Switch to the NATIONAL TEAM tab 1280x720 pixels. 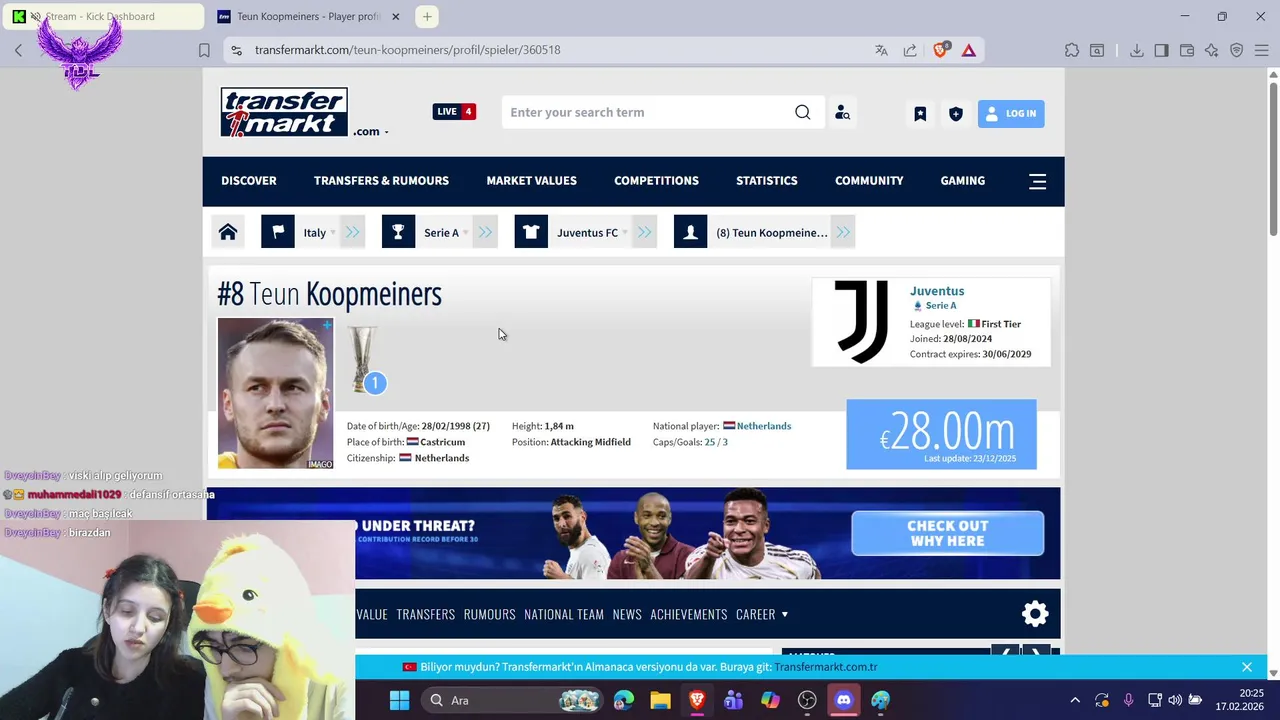[564, 614]
